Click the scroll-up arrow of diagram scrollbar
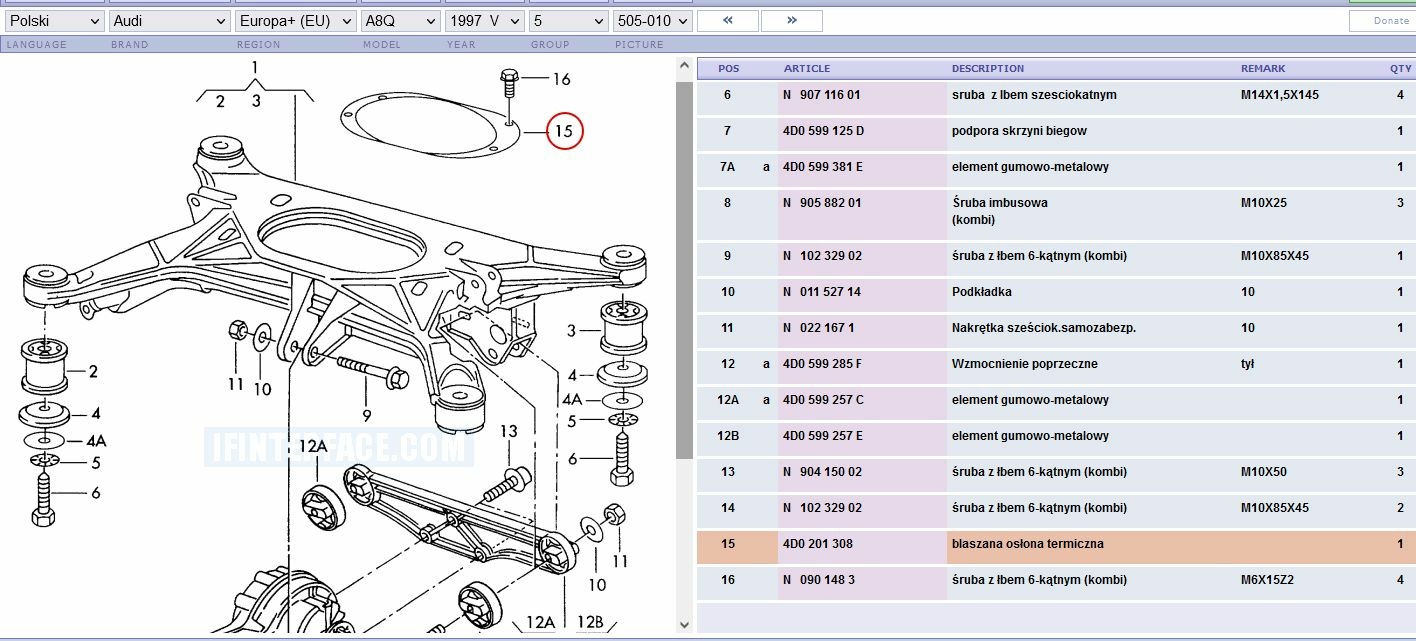The width and height of the screenshot is (1416, 641). coord(684,68)
